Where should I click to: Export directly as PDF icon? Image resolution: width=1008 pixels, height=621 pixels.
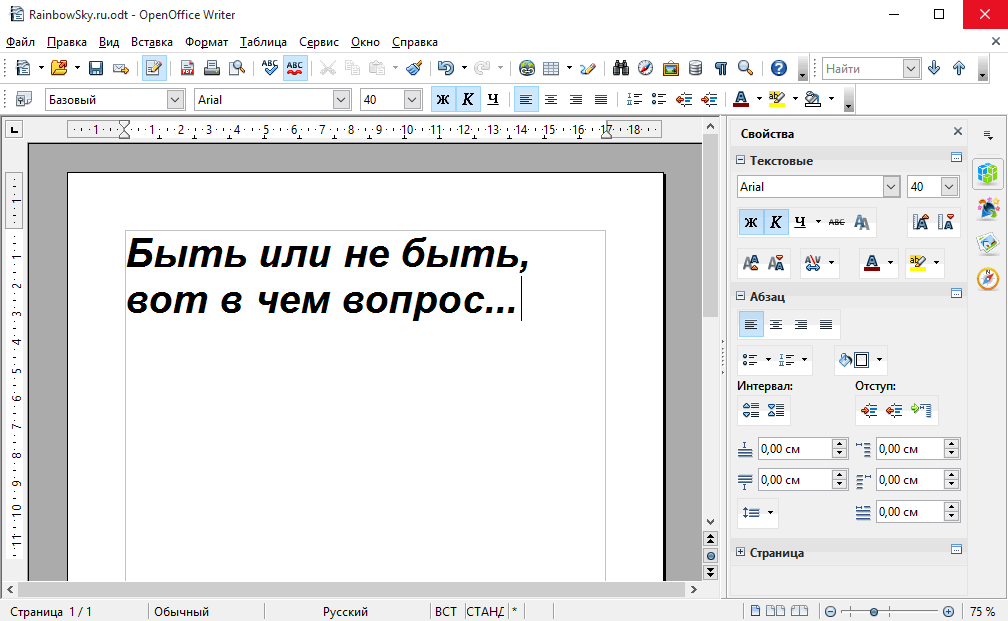point(187,68)
